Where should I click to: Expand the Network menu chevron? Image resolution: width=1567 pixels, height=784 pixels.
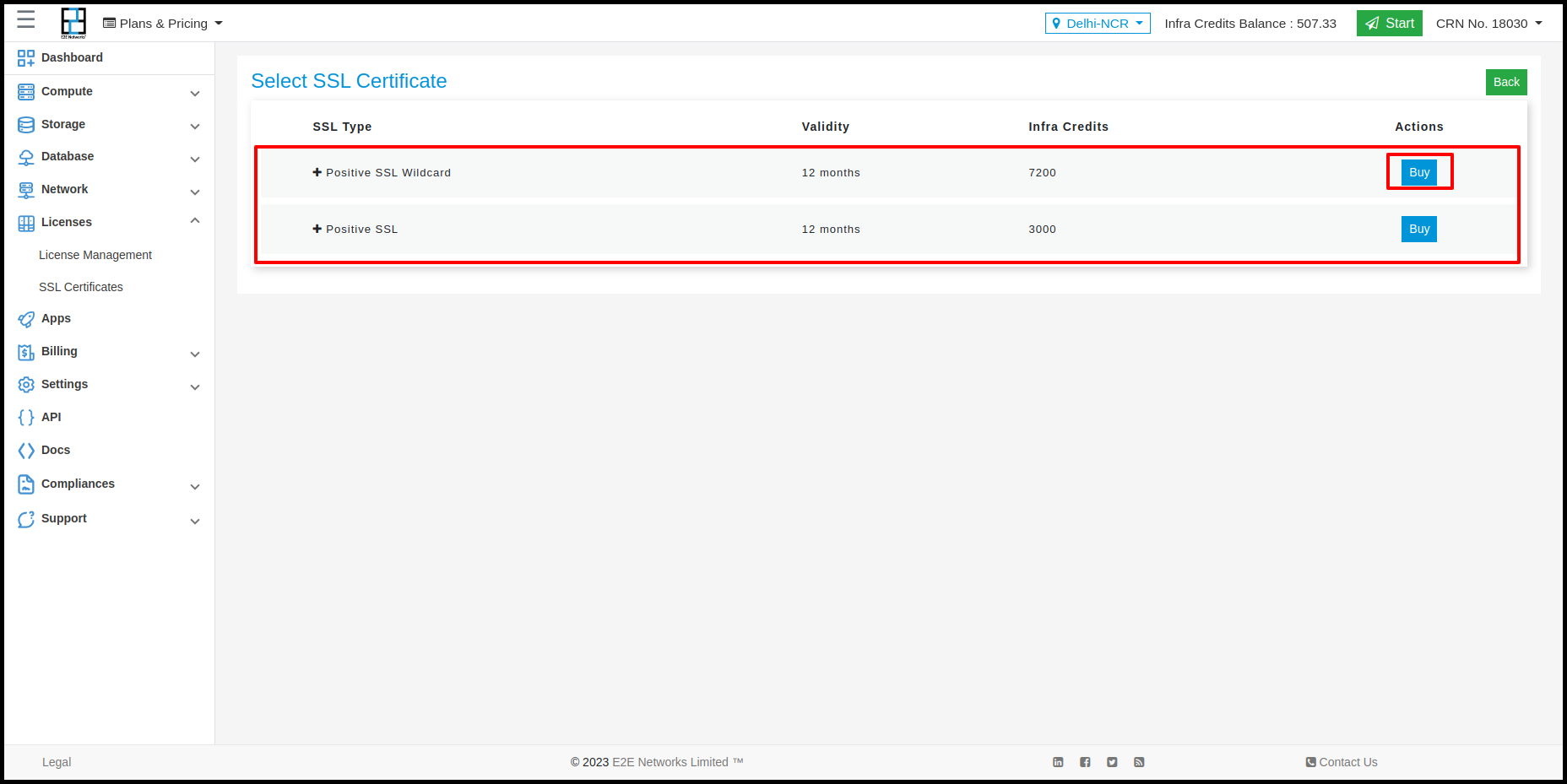[x=195, y=192]
